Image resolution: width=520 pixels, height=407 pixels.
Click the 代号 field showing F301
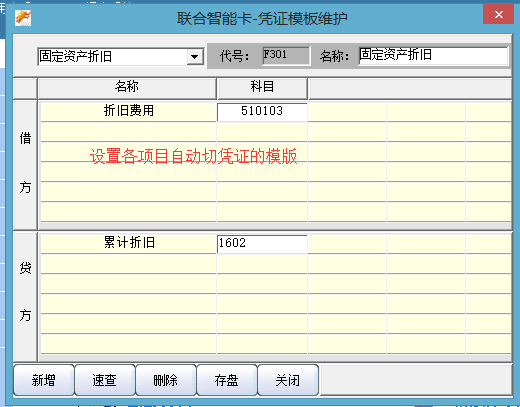click(x=286, y=56)
